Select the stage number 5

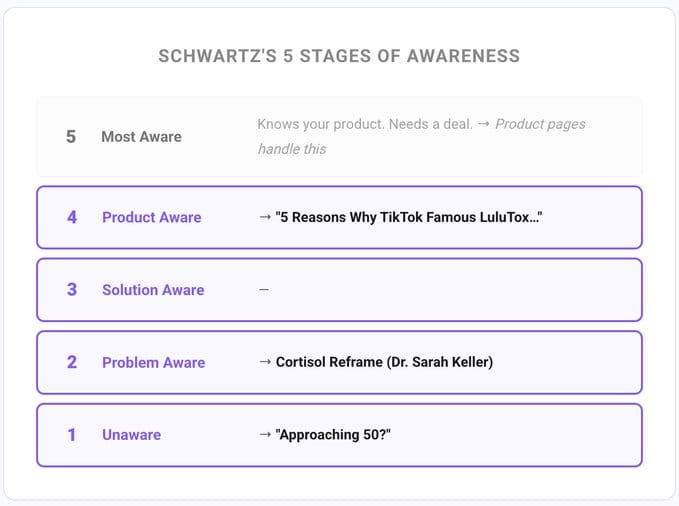coord(70,137)
